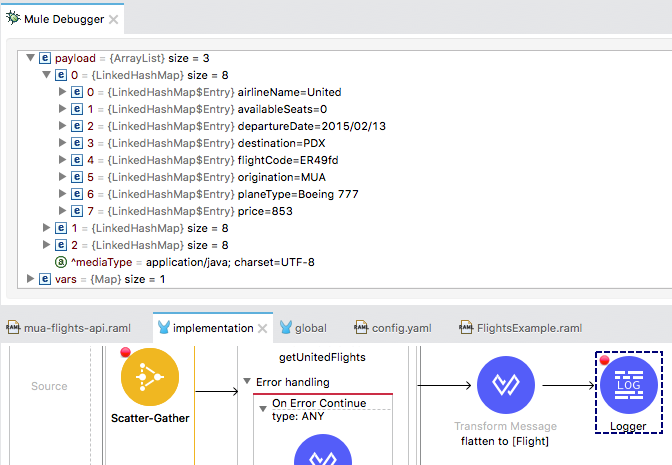This screenshot has width=672, height=465.
Task: Collapse the On Error Continue scope
Action: [x=263, y=409]
